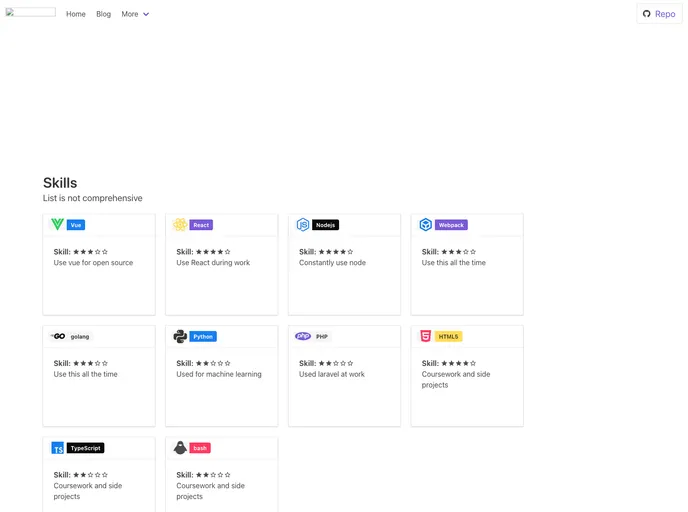Open the Blog menu item

pos(104,14)
